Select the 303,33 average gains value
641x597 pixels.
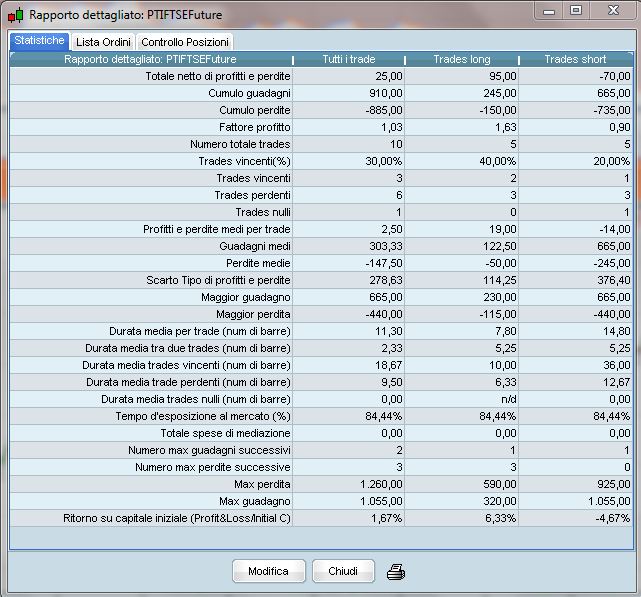click(x=385, y=246)
